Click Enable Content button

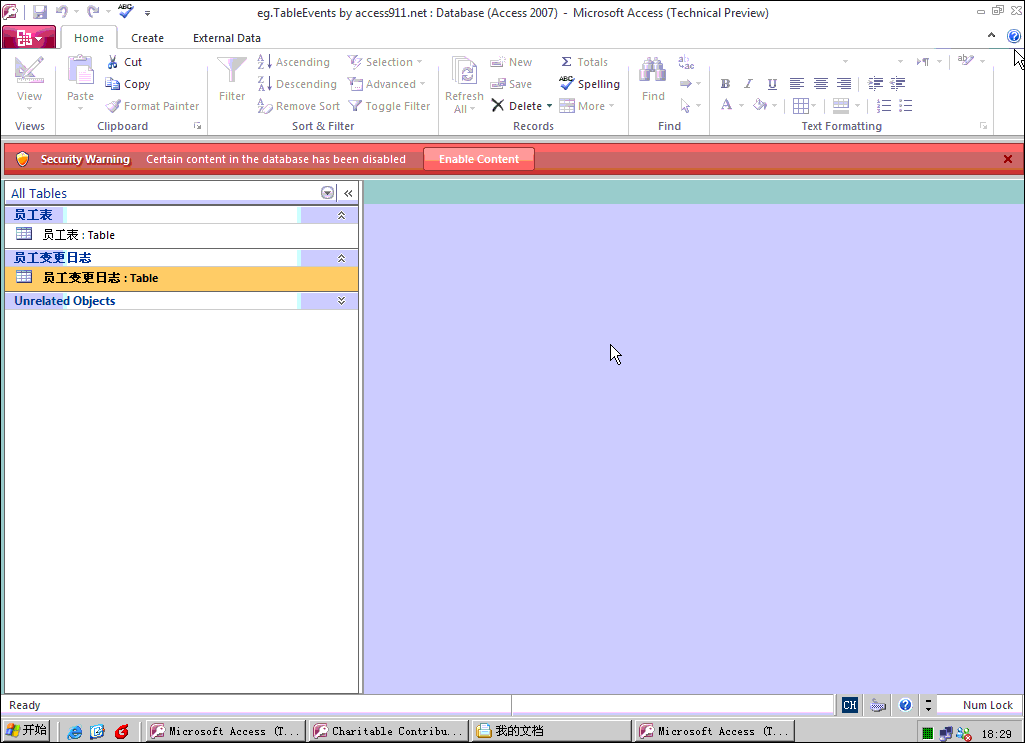[x=479, y=159]
